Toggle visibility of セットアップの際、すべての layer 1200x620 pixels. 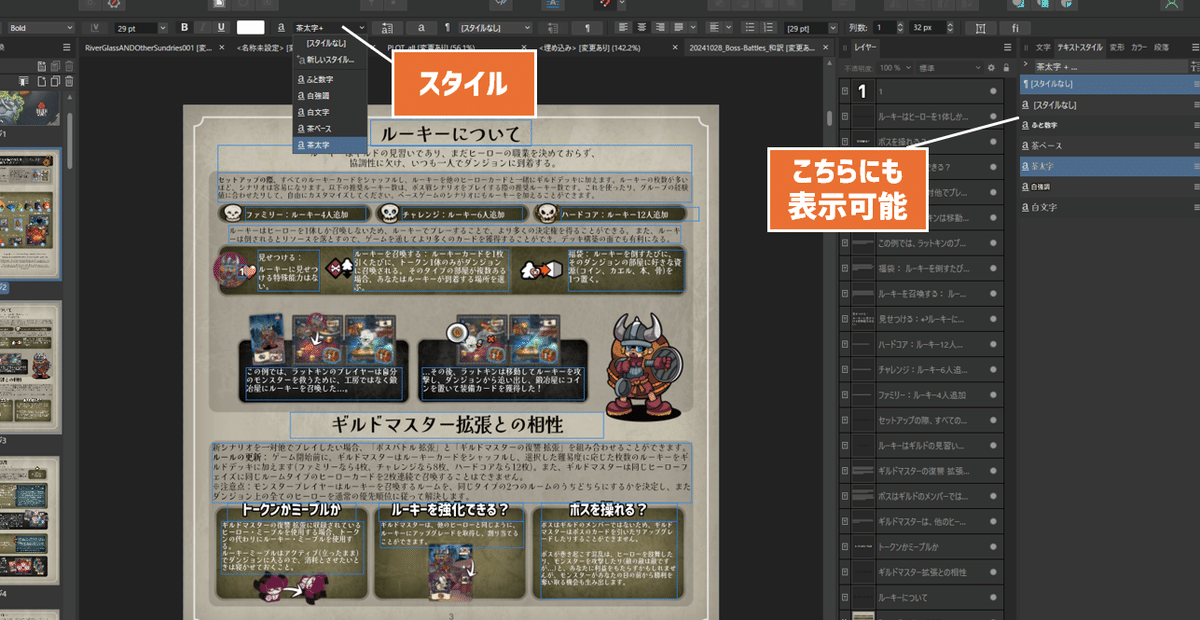[x=993, y=420]
